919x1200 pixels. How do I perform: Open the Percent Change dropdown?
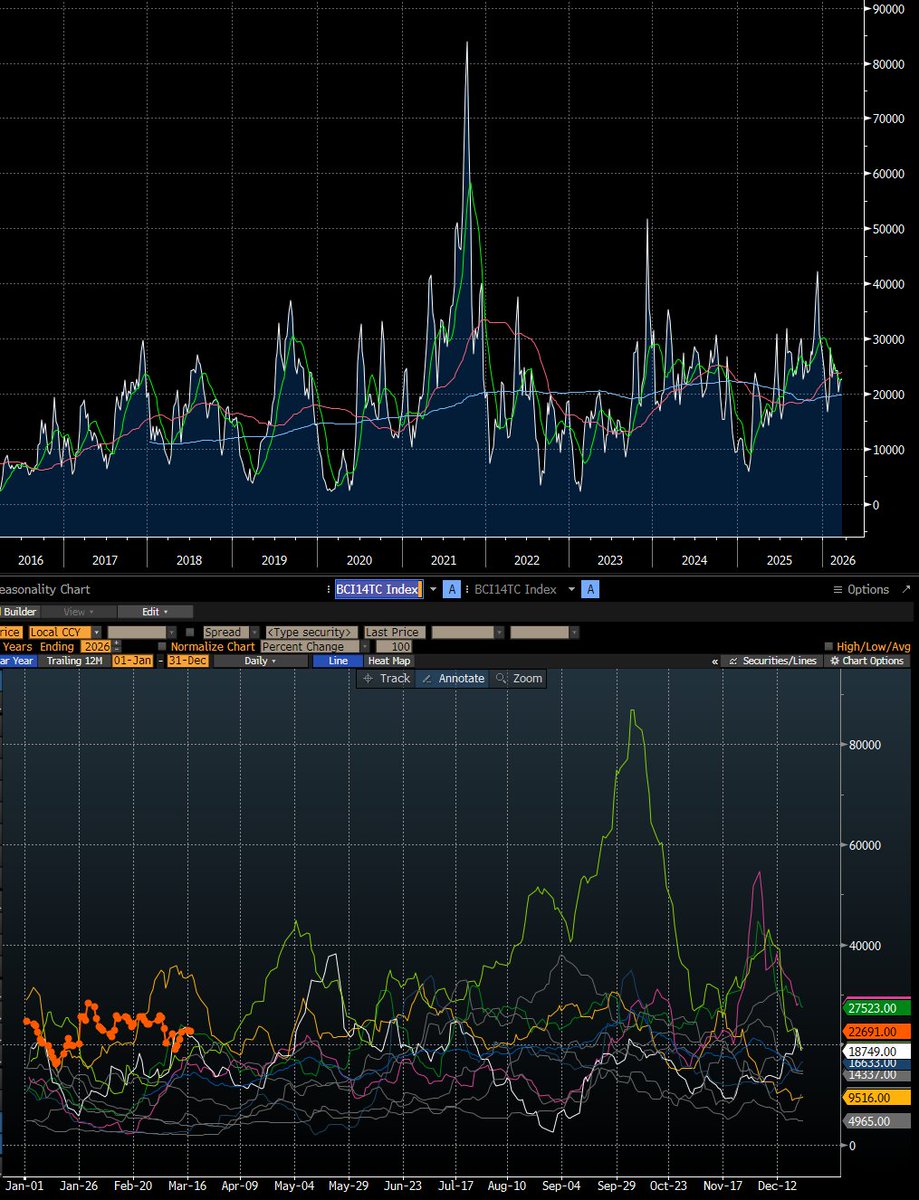(314, 647)
